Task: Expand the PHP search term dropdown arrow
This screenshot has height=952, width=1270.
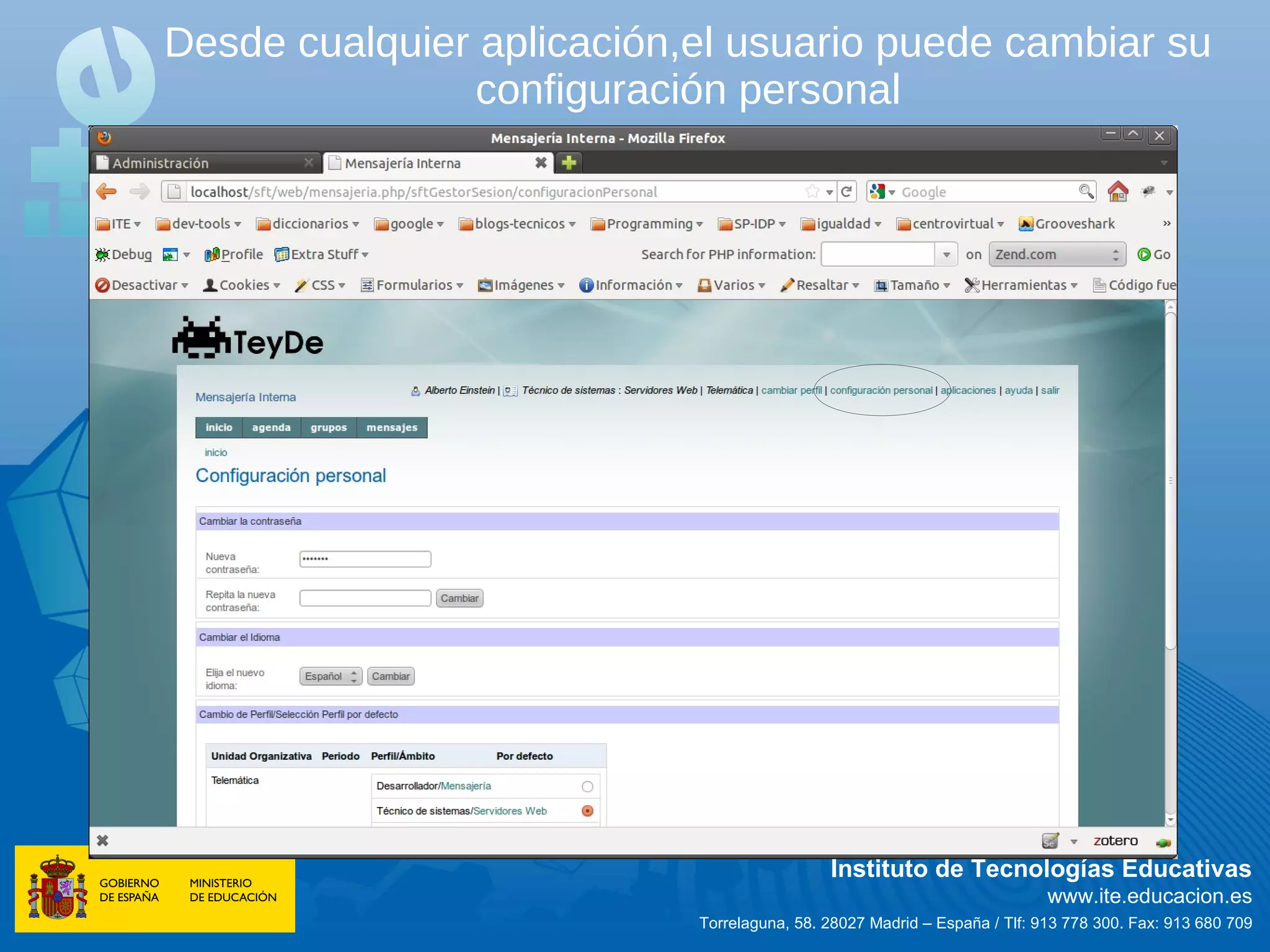Action: 946,255
